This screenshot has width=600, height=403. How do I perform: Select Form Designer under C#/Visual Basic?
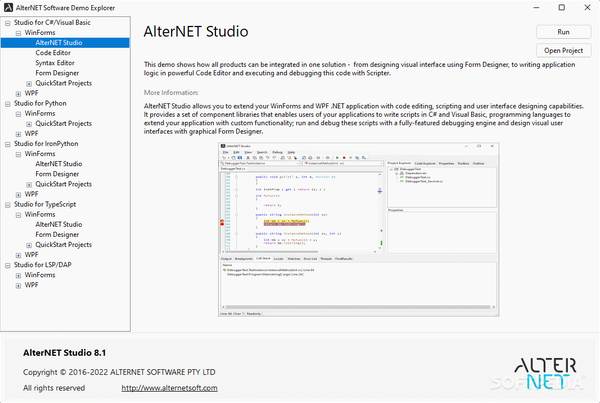click(57, 73)
